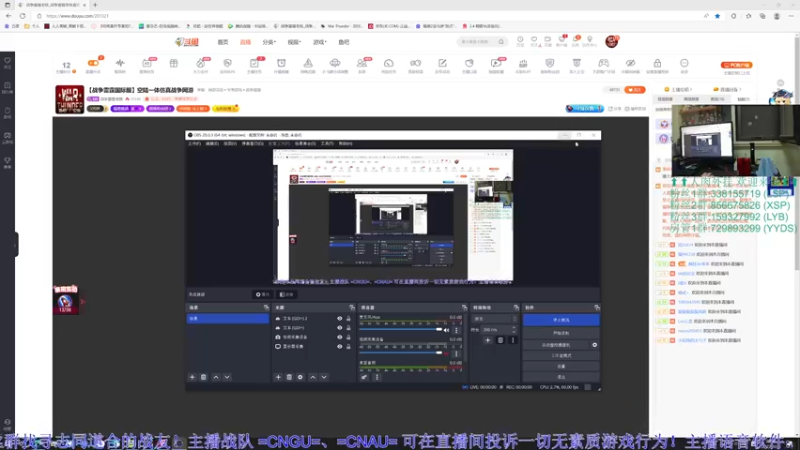This screenshot has width=800, height=450.
Task: Move selected source up in OBS Sources panel
Action: click(x=313, y=377)
